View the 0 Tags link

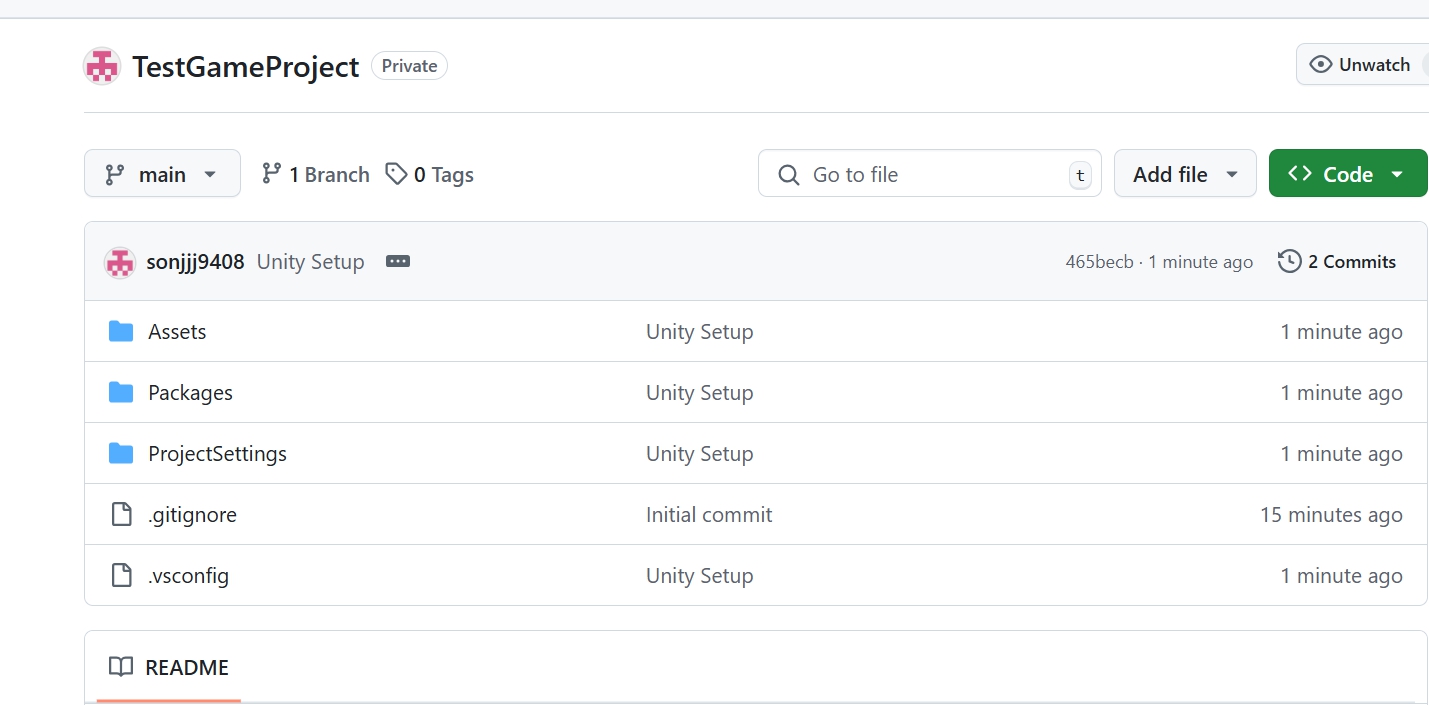coord(430,174)
